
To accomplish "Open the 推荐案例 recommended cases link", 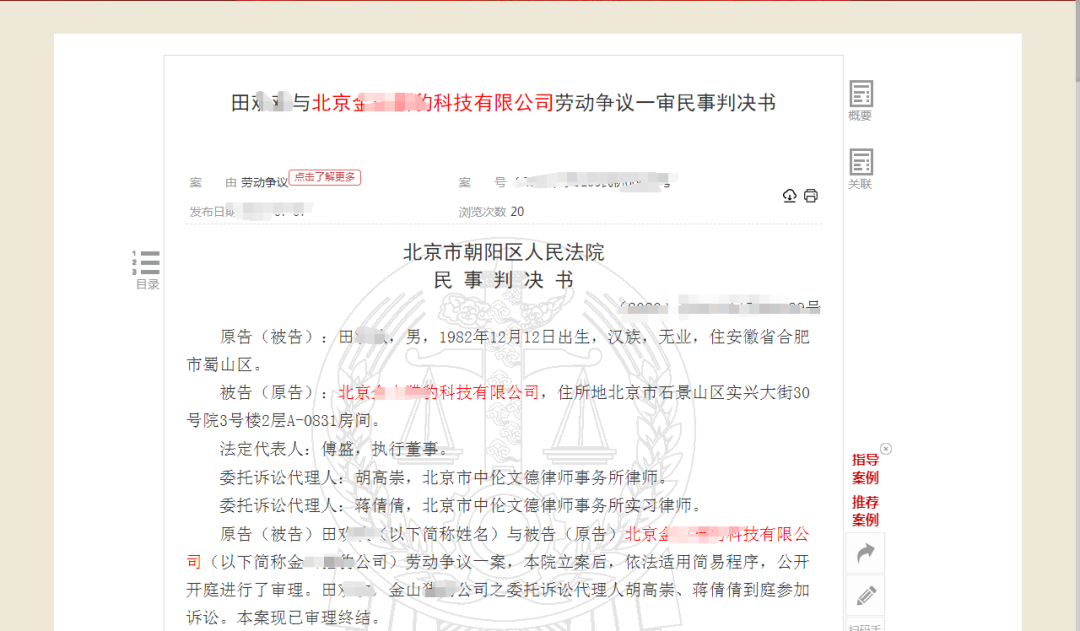I will click(x=865, y=510).
